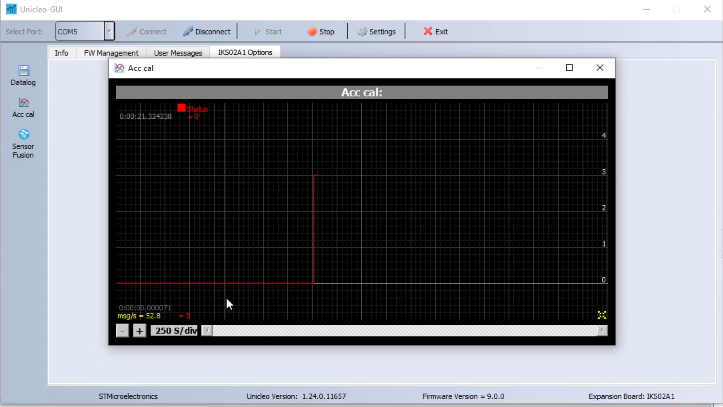Image resolution: width=723 pixels, height=407 pixels.
Task: Click the Acc cal: plot header bar
Action: pyautogui.click(x=362, y=92)
